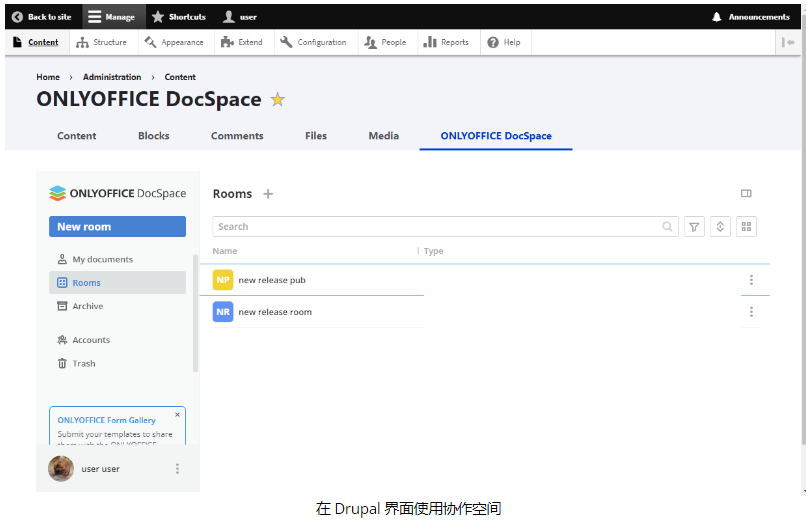The image size is (806, 521).
Task: Open the sort options icon
Action: (720, 227)
